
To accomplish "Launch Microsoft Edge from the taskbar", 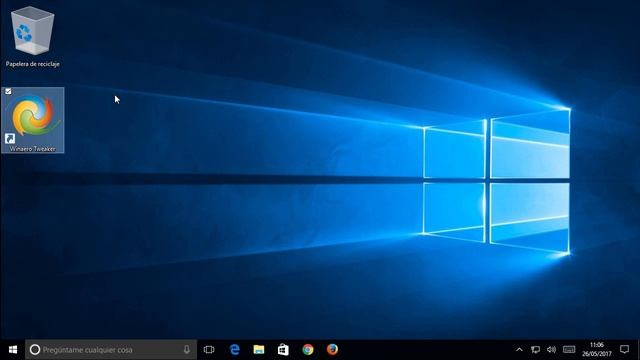I will click(235, 350).
